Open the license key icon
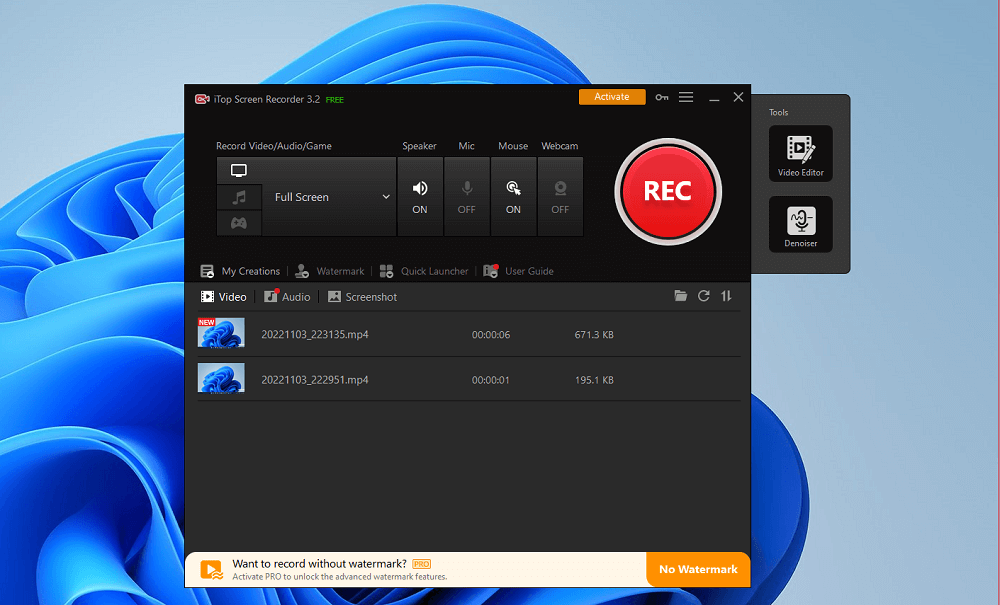 pos(662,98)
